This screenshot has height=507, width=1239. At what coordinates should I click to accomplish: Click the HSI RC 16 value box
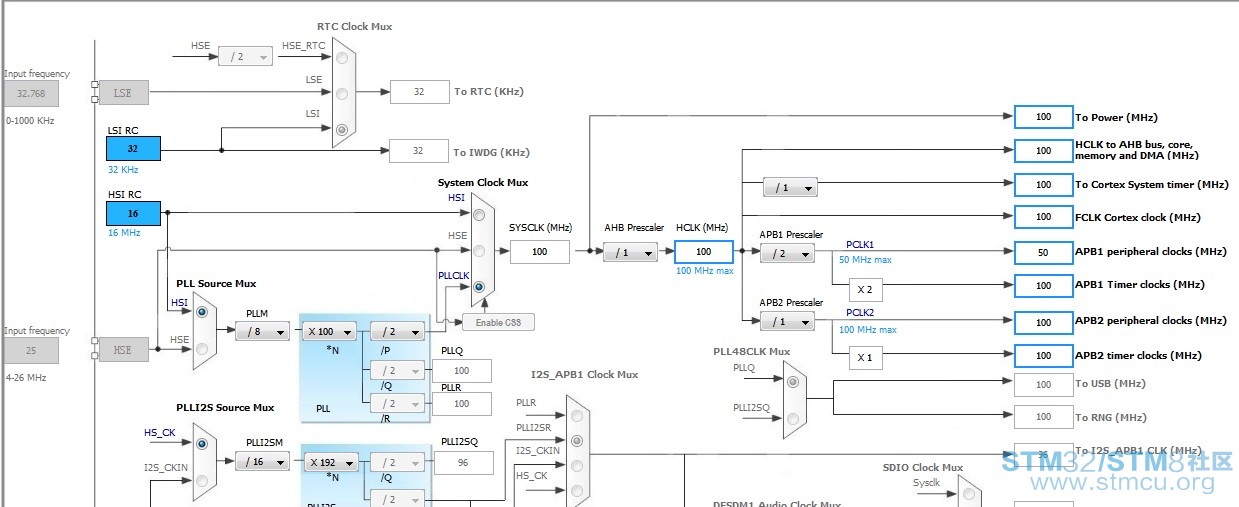(133, 213)
